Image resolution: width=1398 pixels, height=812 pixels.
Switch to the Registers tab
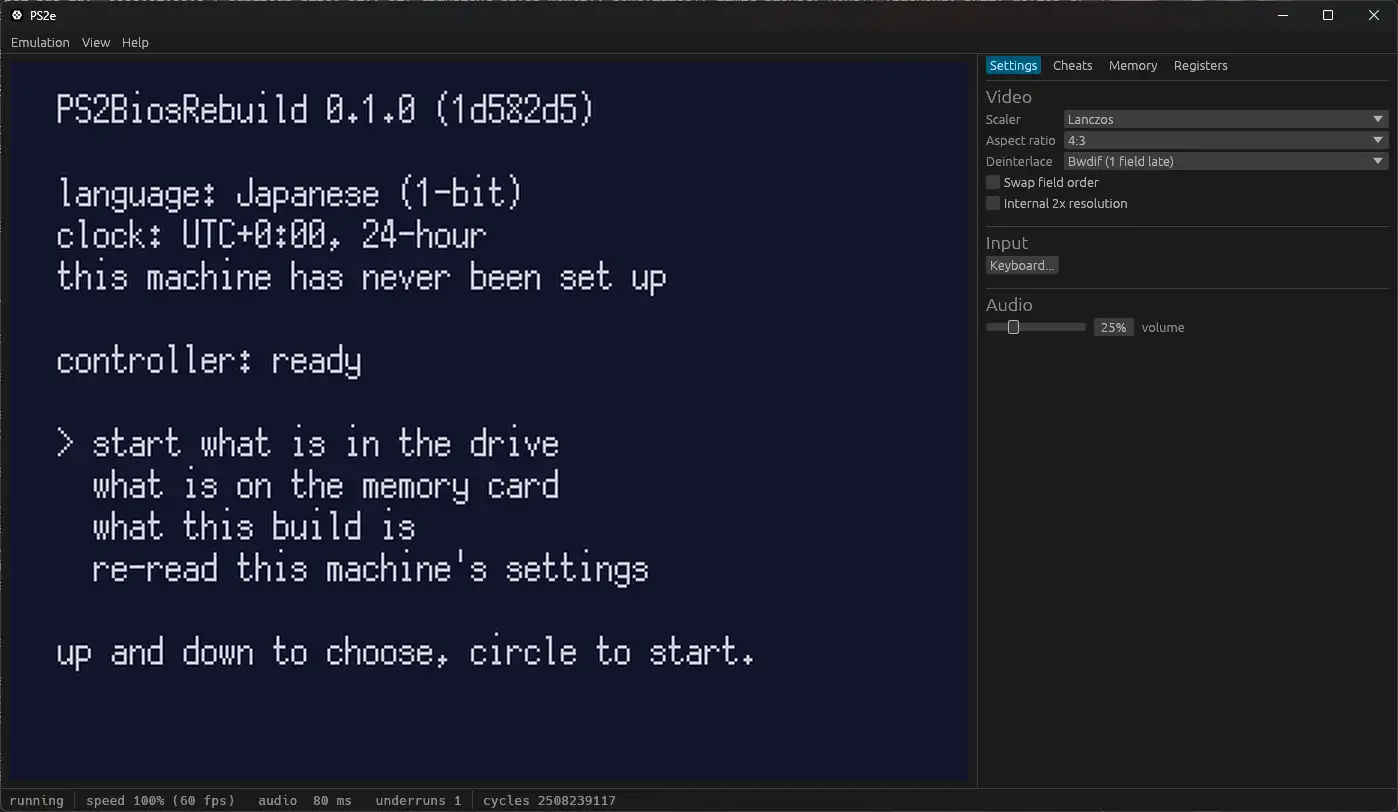[x=1200, y=65]
